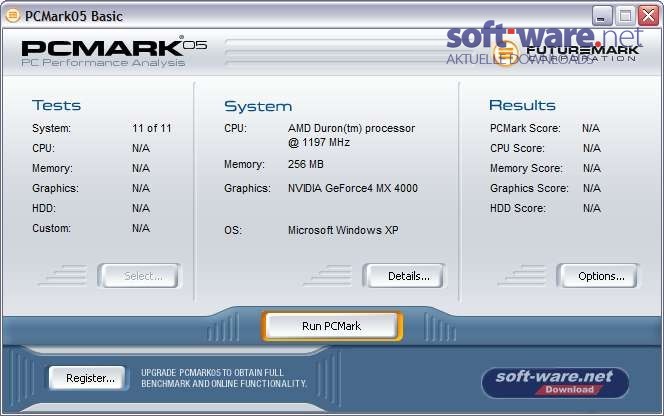The image size is (664, 416).
Task: Click 'Microsoft Windows XP' text
Action: coord(343,230)
